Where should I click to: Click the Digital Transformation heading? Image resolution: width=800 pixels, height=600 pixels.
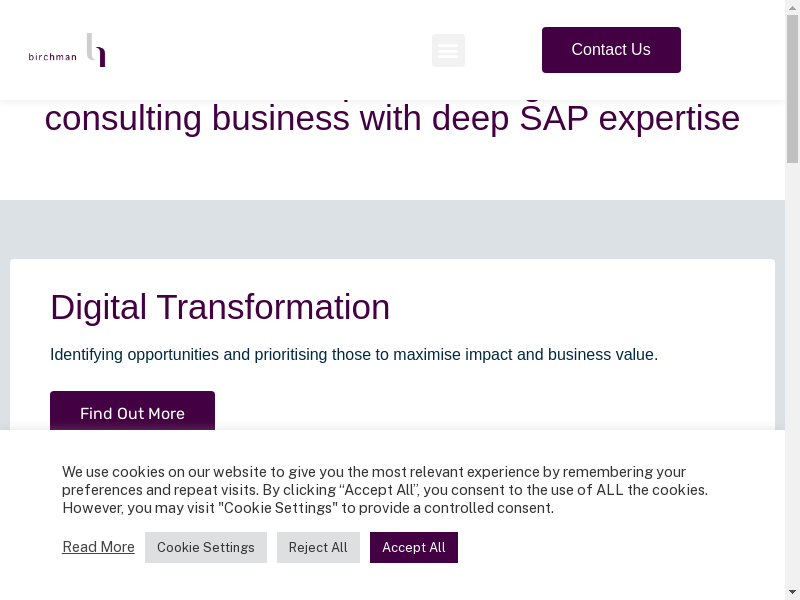220,307
